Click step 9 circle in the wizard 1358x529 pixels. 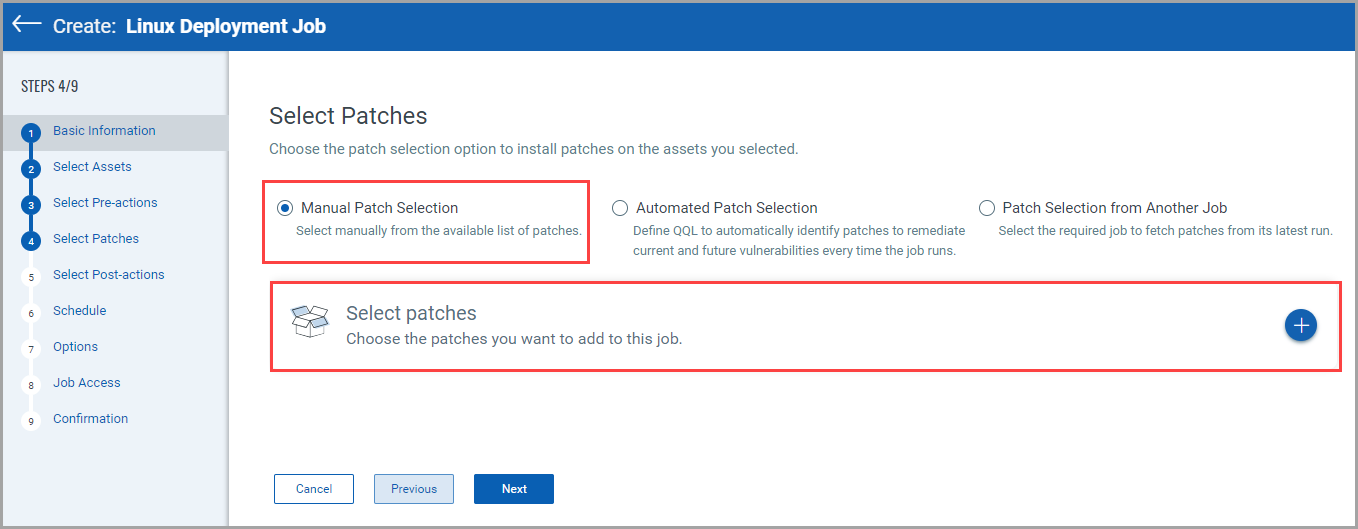31,420
